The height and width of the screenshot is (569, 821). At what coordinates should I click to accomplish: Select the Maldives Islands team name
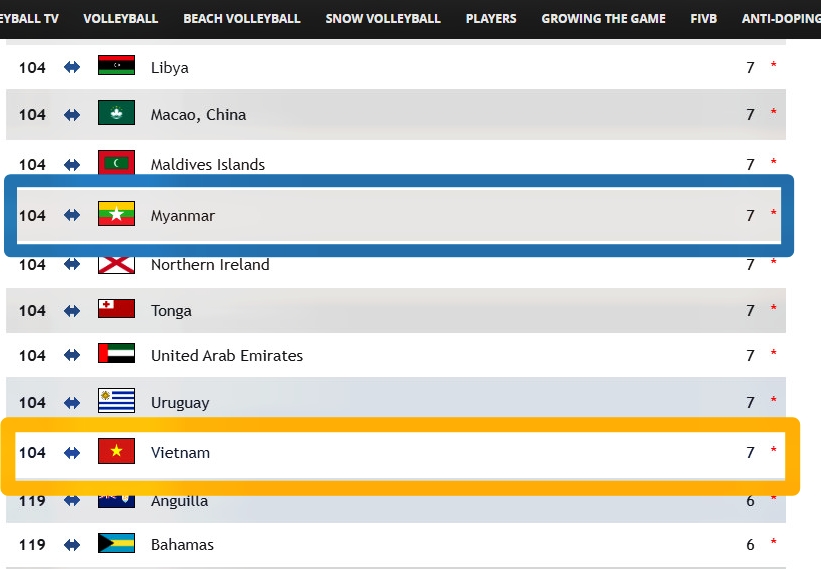pyautogui.click(x=207, y=164)
